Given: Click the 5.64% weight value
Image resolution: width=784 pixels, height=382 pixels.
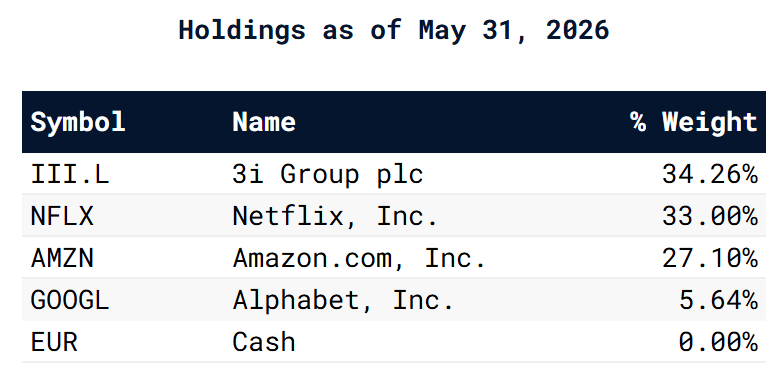Looking at the screenshot, I should pos(718,300).
